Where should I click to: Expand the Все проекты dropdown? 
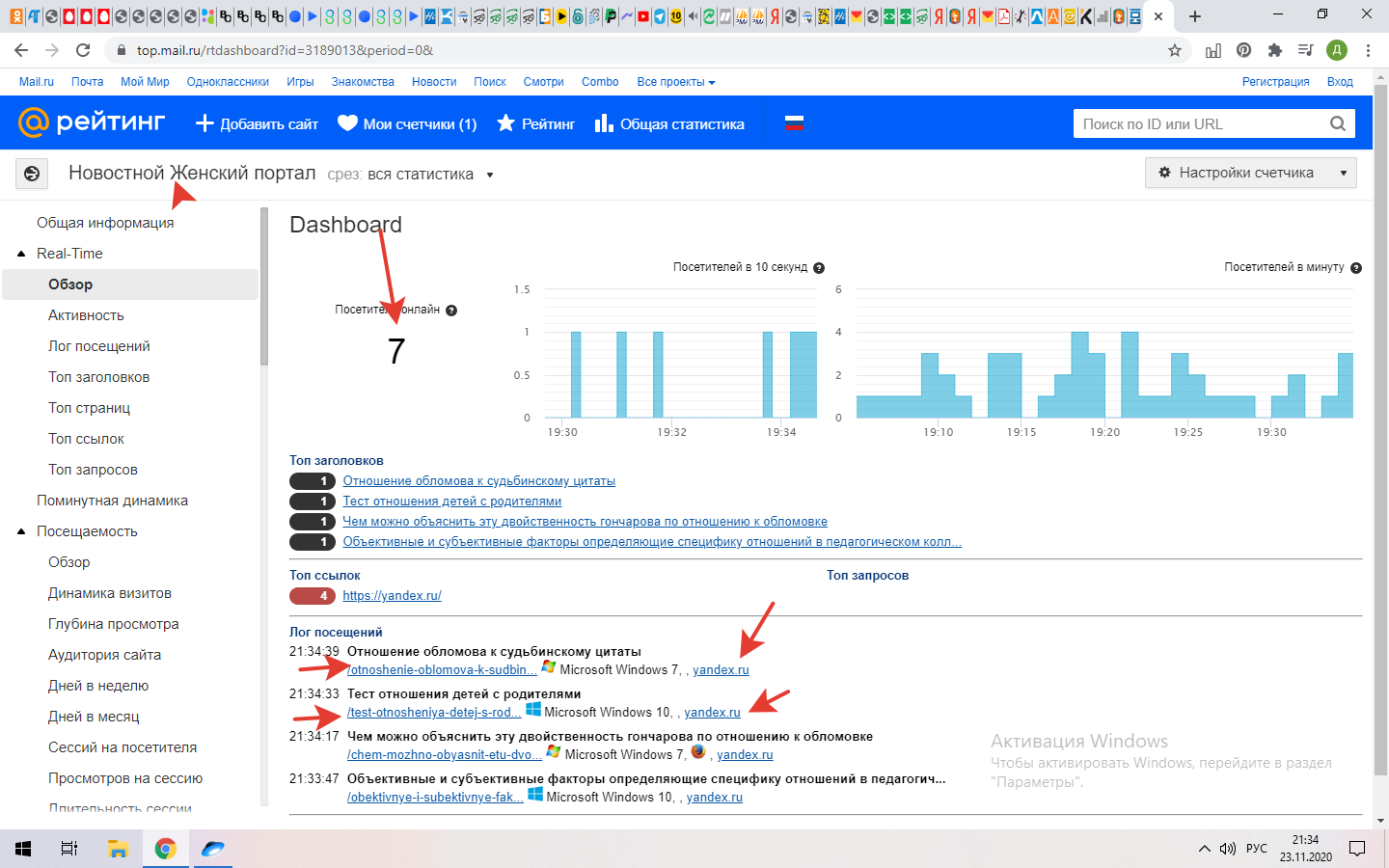click(676, 82)
